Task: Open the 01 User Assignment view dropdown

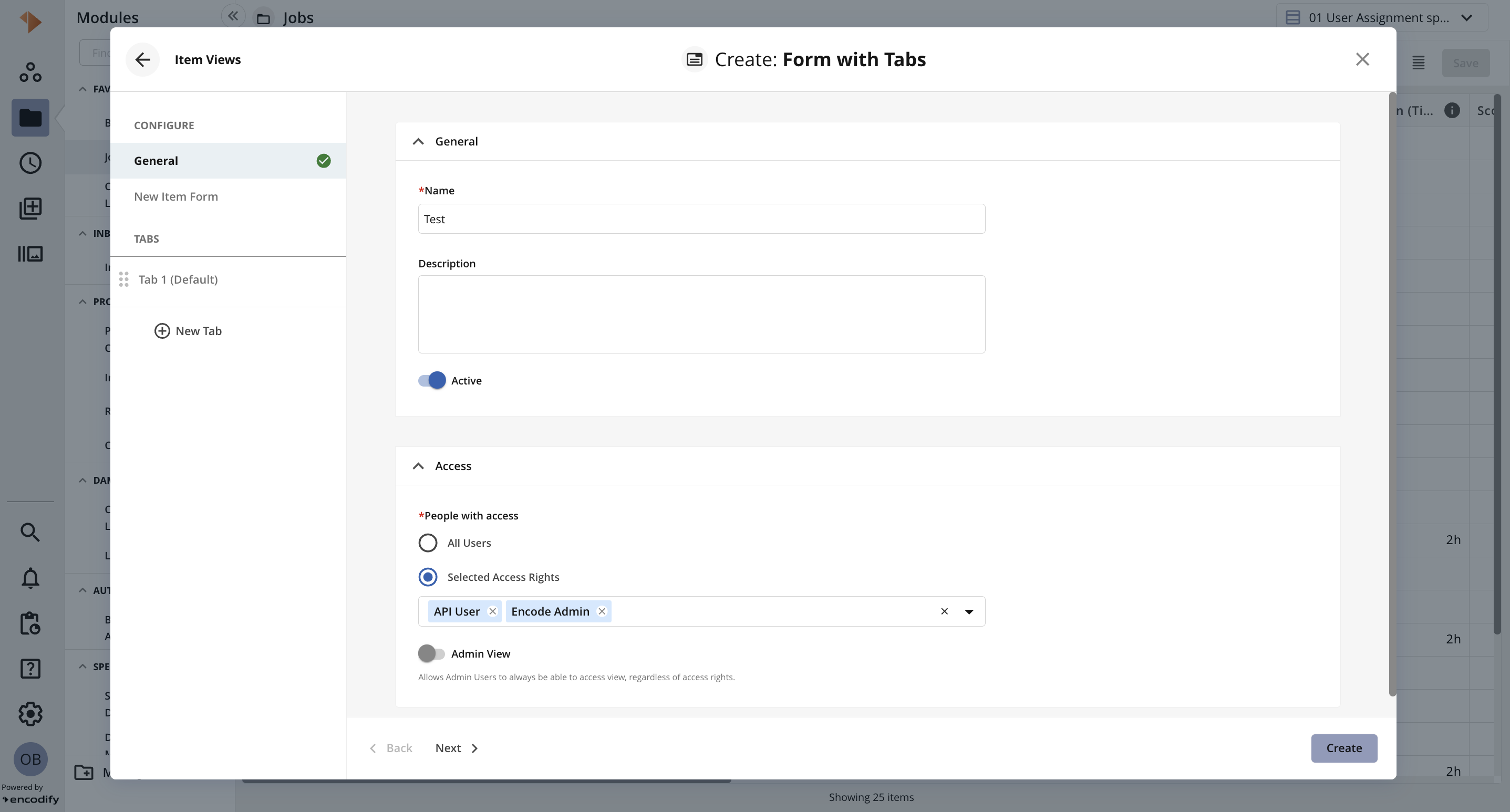Action: coord(1382,17)
